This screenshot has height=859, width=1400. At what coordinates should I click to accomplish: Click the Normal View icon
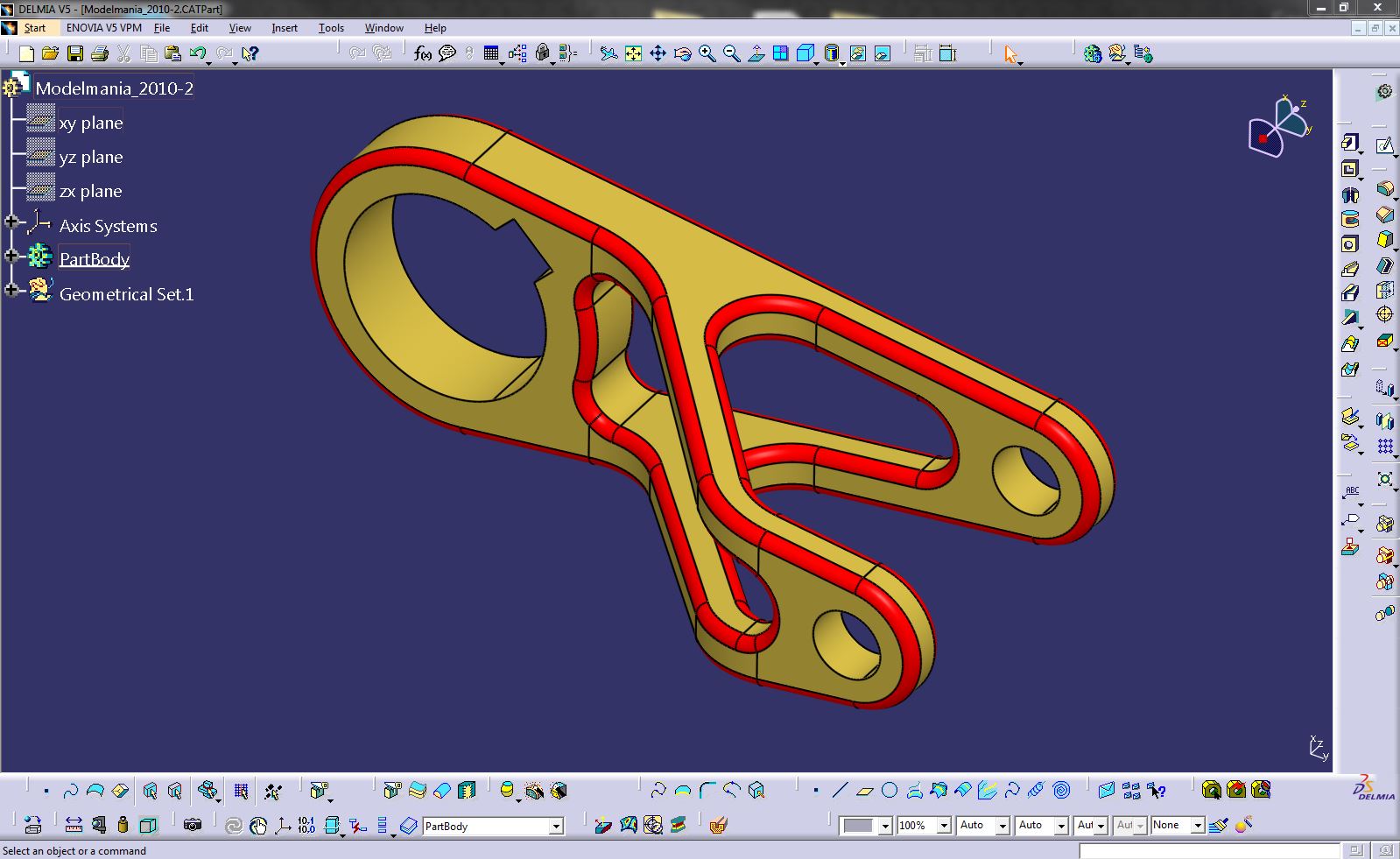point(756,53)
